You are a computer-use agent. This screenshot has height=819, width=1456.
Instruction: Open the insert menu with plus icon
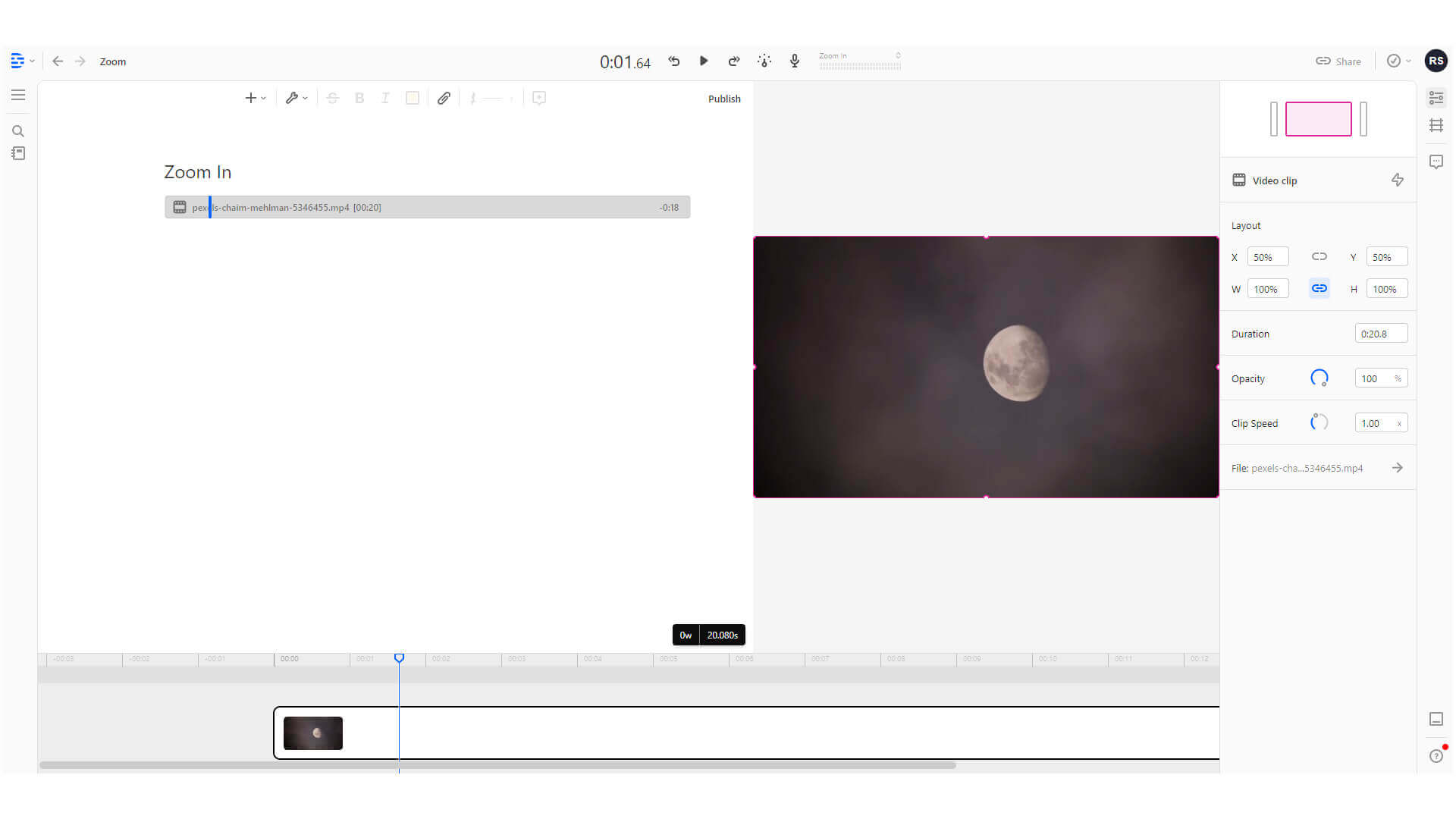(x=251, y=98)
